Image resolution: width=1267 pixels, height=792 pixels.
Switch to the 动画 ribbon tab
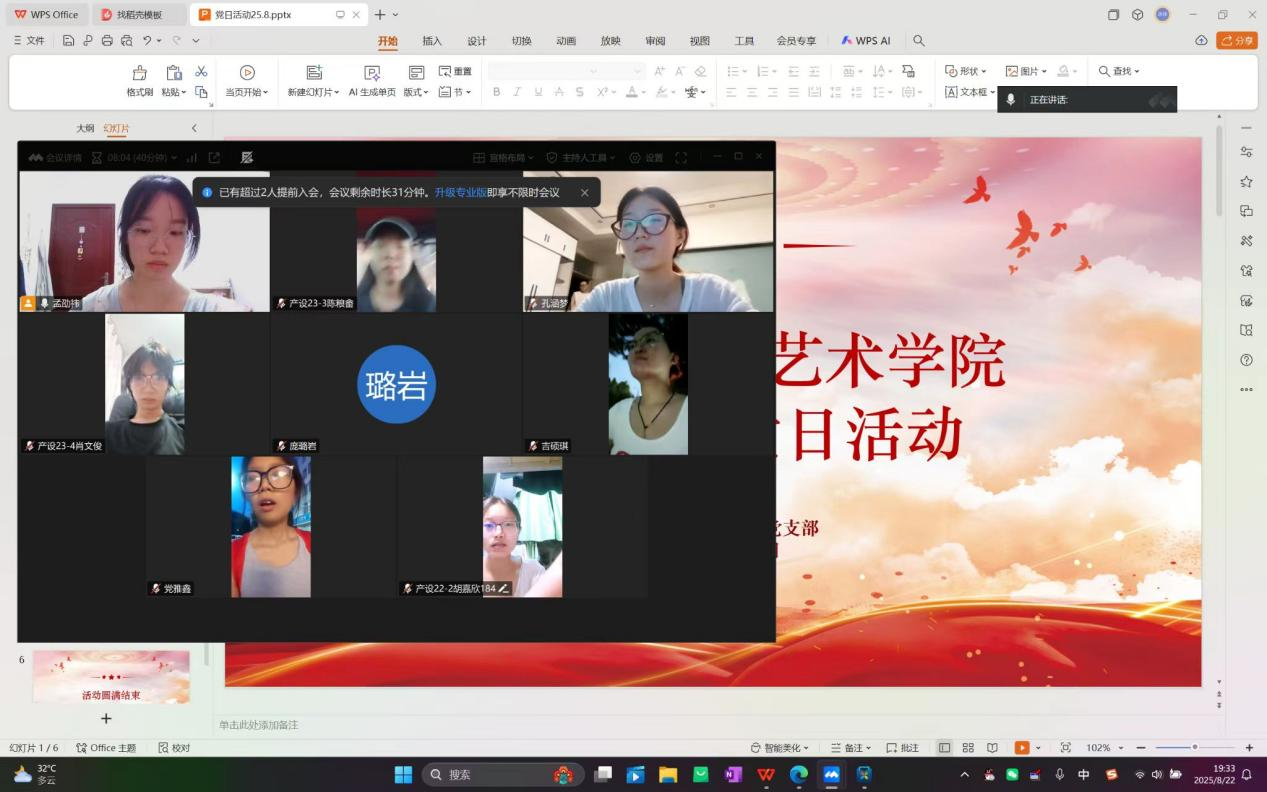566,41
